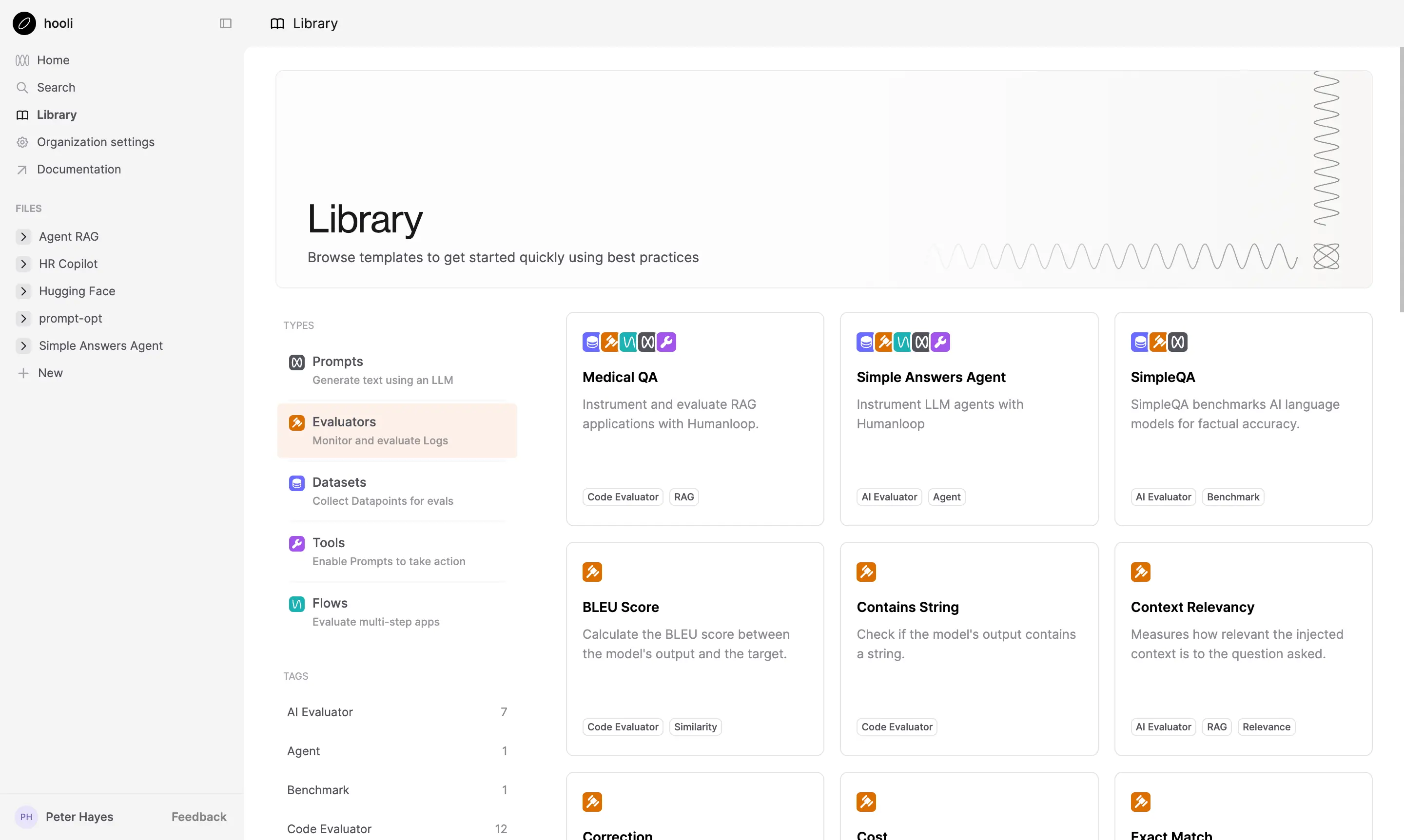Click the plus icon beside New
This screenshot has width=1404, height=840.
click(x=23, y=373)
